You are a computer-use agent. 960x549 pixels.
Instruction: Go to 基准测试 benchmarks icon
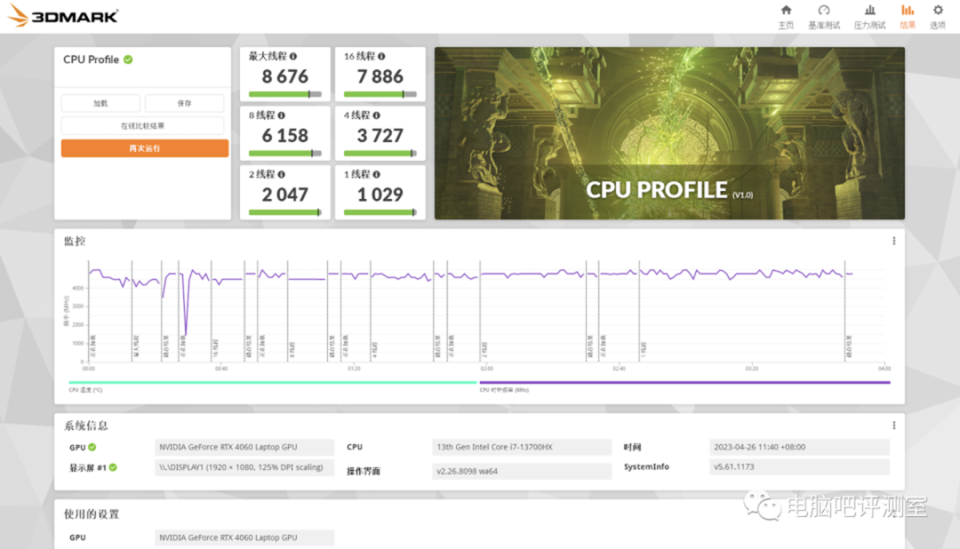coord(824,10)
